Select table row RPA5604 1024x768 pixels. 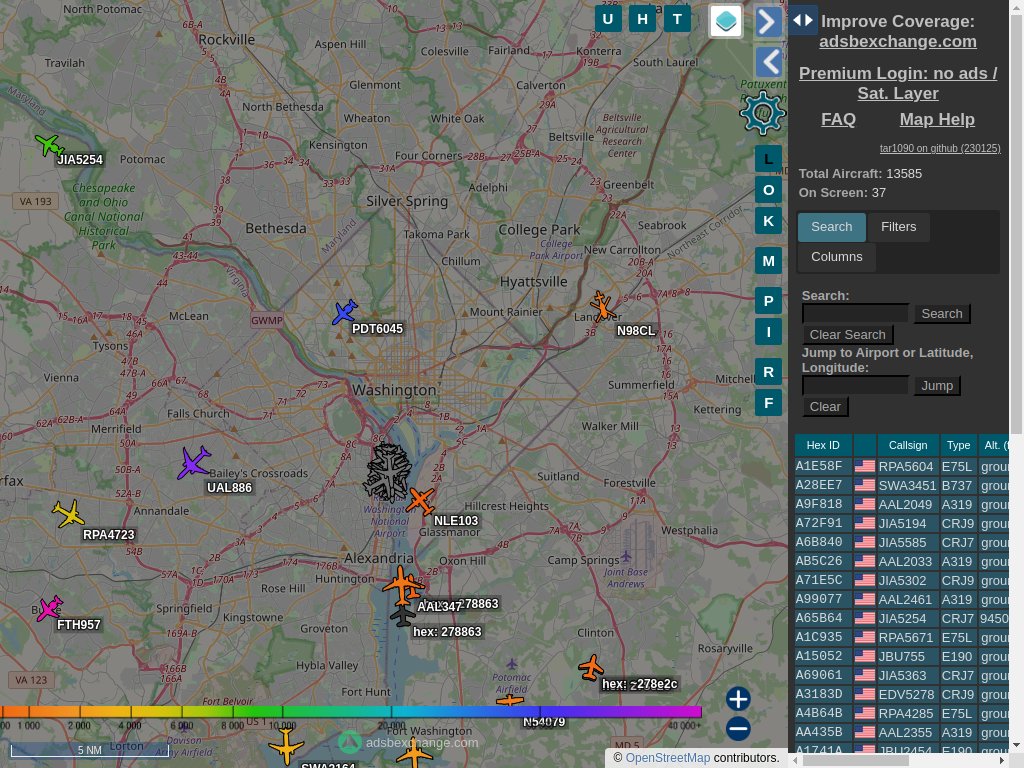tap(902, 466)
